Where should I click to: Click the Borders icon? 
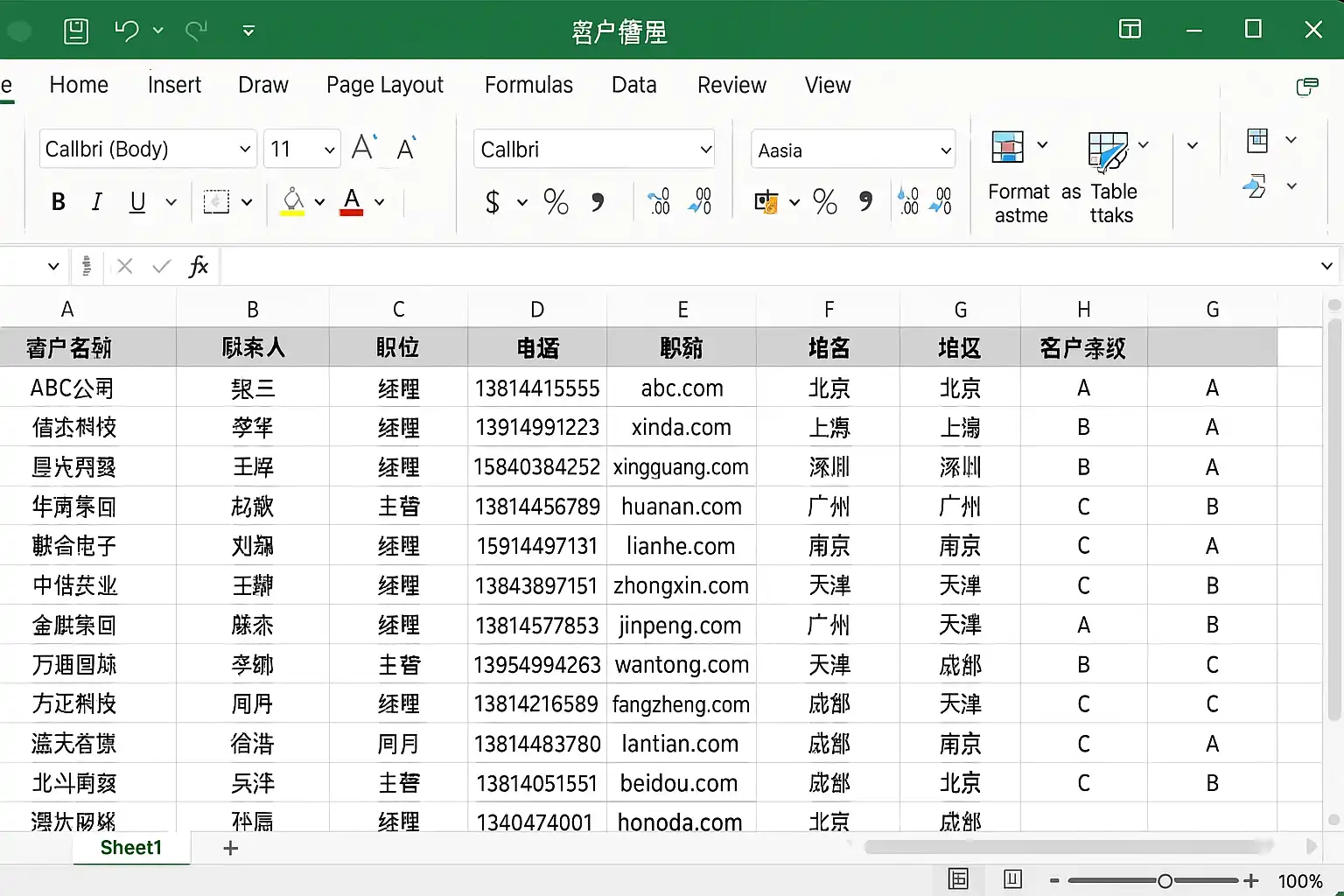(216, 202)
